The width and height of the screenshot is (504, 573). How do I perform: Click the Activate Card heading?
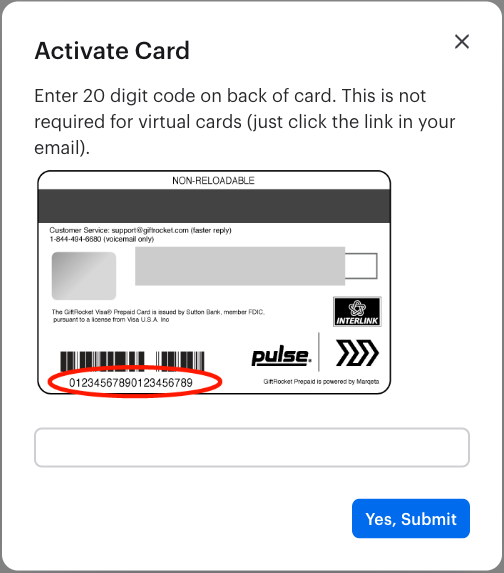[x=112, y=51]
